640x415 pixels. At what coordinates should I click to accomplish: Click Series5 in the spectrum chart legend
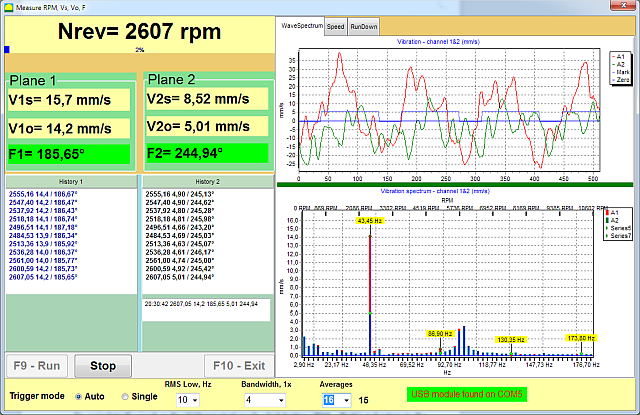[x=620, y=228]
